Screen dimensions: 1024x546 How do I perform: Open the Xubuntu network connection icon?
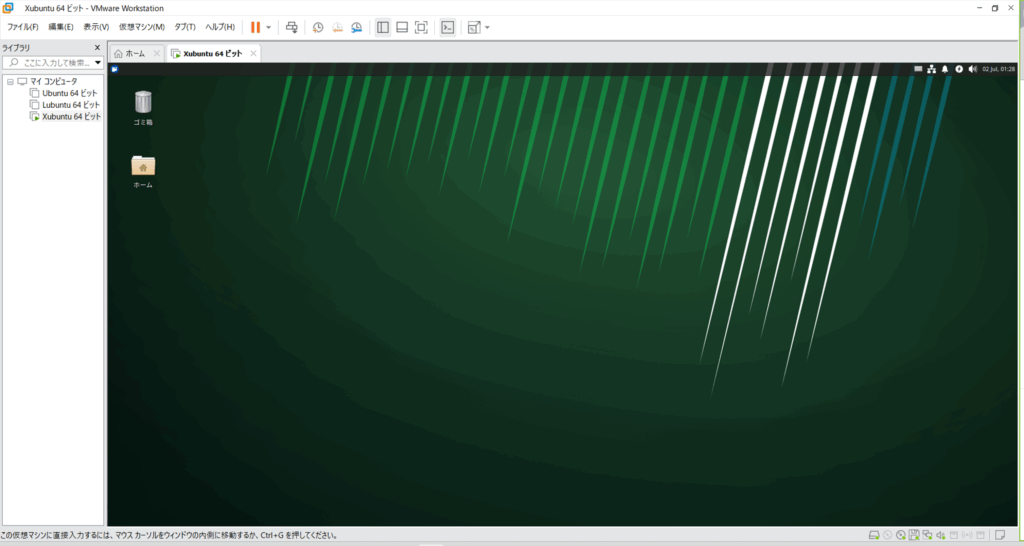[x=931, y=69]
